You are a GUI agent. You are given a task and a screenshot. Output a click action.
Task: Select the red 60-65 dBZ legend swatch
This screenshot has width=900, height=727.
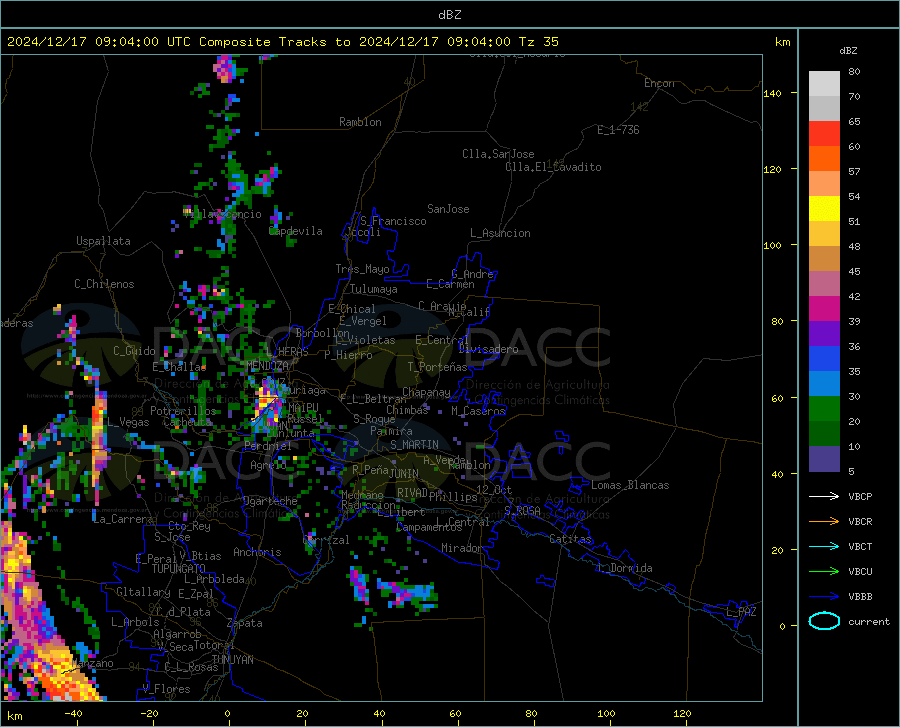click(x=824, y=134)
